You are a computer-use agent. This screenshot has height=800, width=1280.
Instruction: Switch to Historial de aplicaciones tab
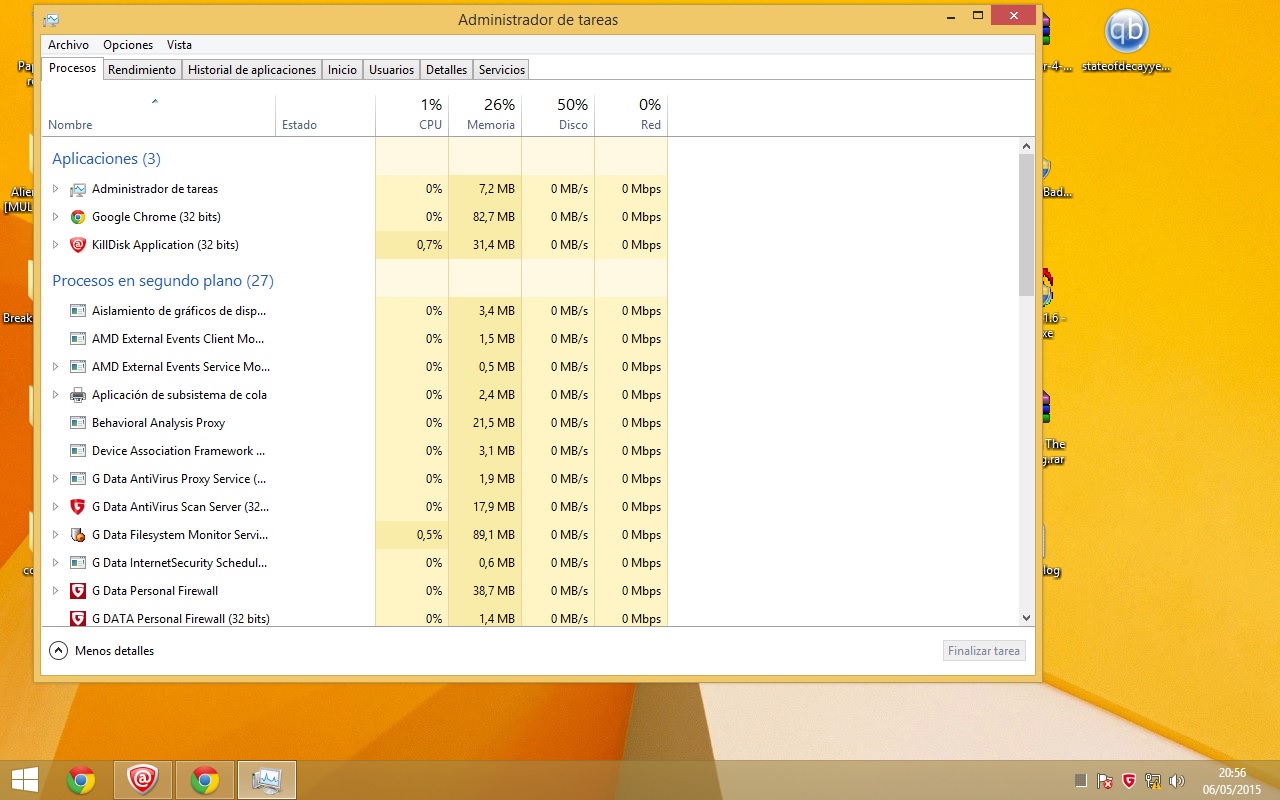coord(252,70)
